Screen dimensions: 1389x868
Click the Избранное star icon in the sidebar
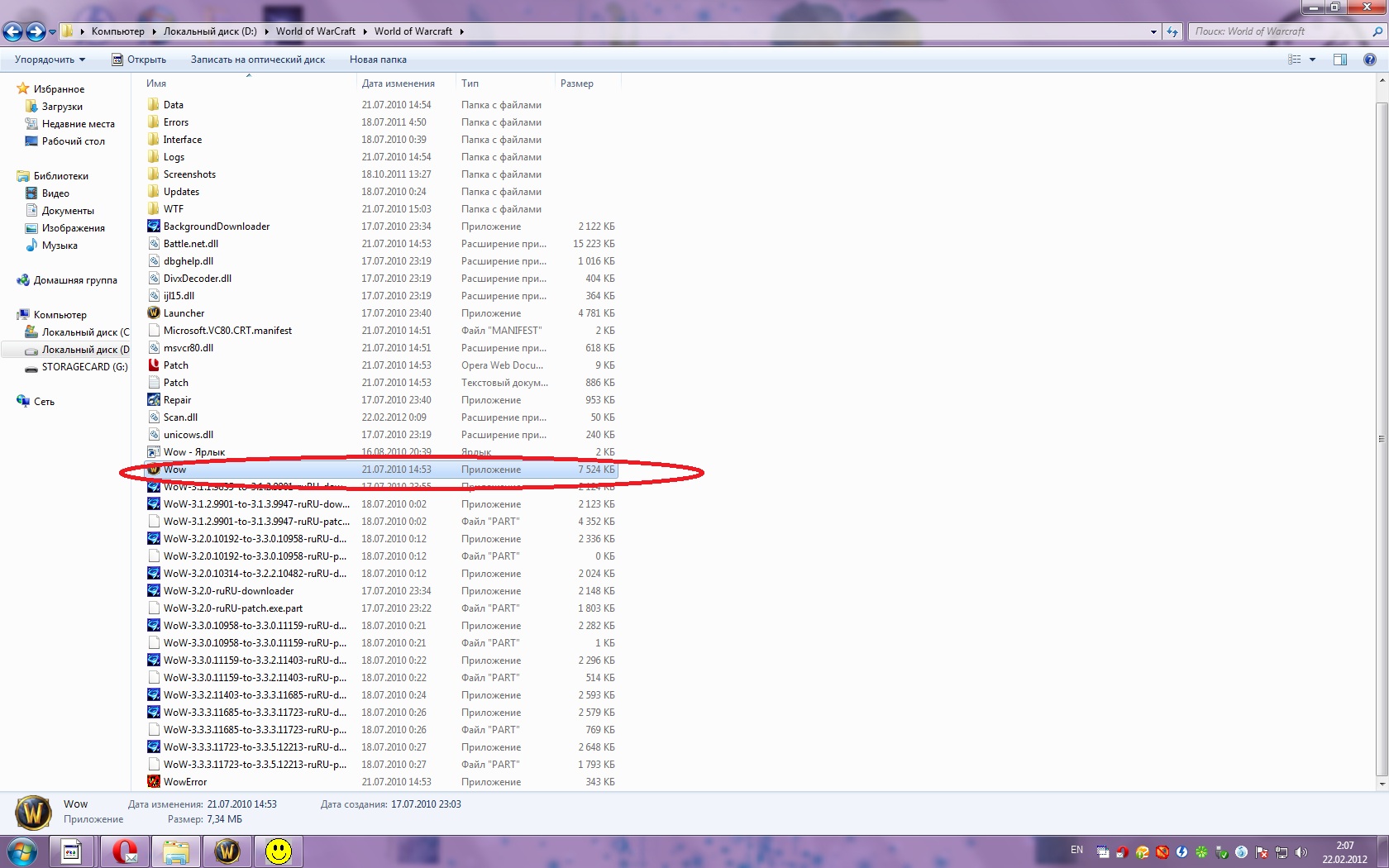(x=23, y=88)
